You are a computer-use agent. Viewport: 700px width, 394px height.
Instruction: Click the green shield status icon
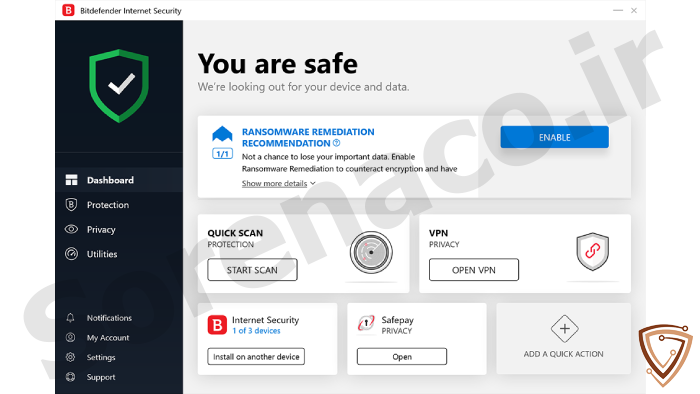tap(119, 86)
